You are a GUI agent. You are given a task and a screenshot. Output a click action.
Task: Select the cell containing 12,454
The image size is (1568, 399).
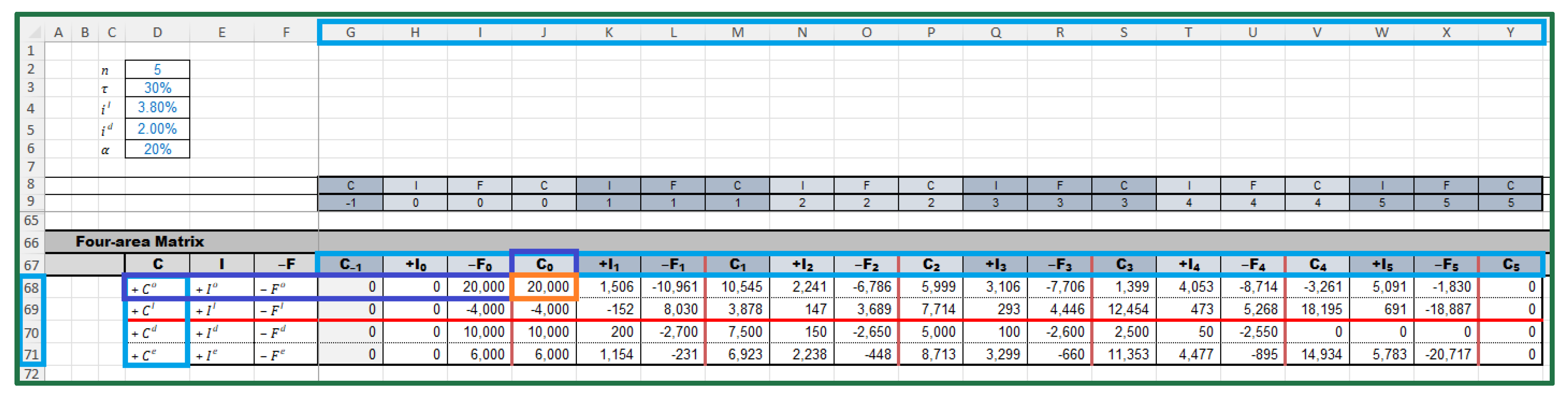1124,310
